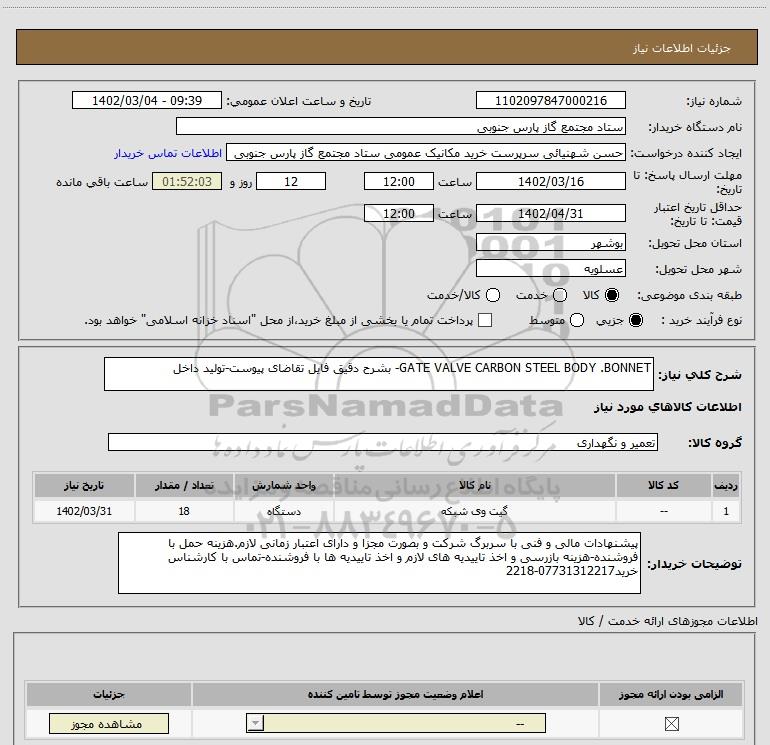Click the item name cell 'گیت وی شبکه'
This screenshot has width=770, height=745.
tap(475, 511)
